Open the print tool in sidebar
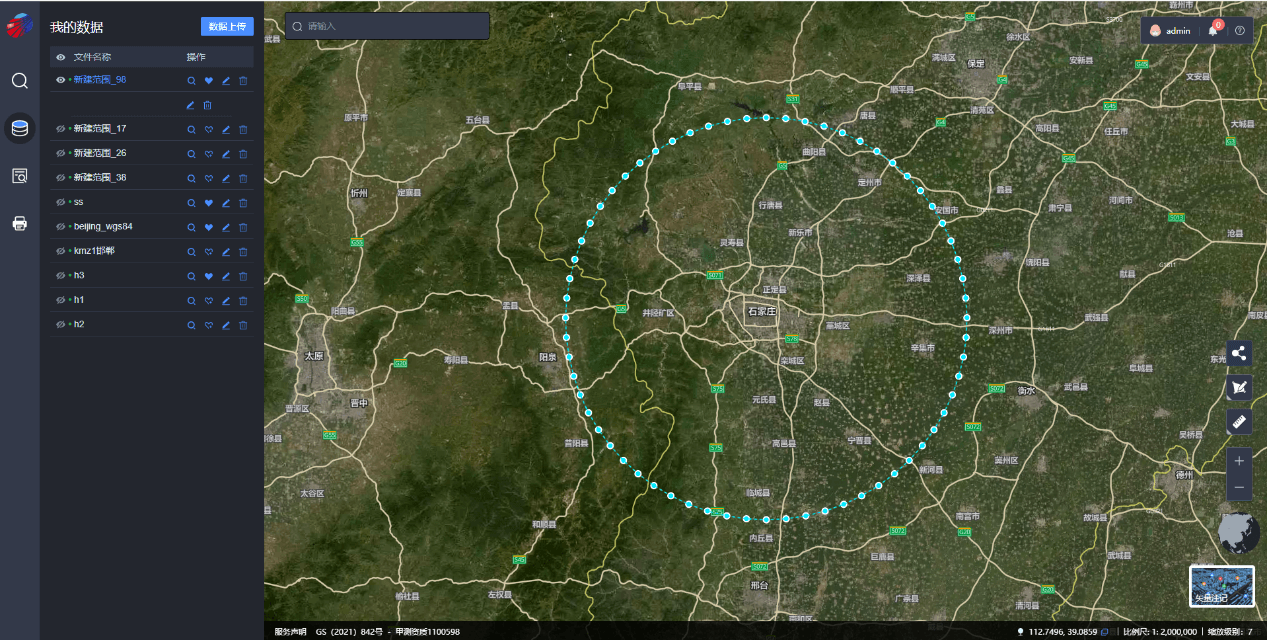The image size is (1267, 640). click(x=19, y=223)
